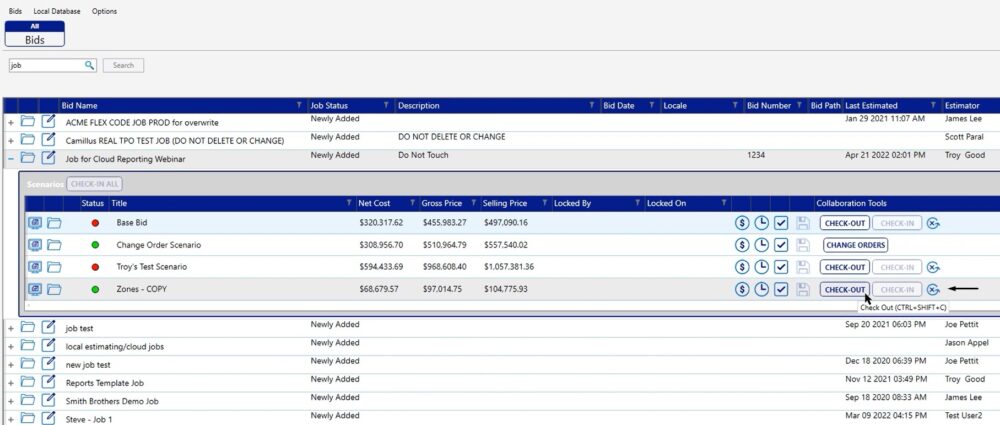Open the edit icon for Smith Brothers Demo Job
1000x425 pixels.
click(48, 400)
